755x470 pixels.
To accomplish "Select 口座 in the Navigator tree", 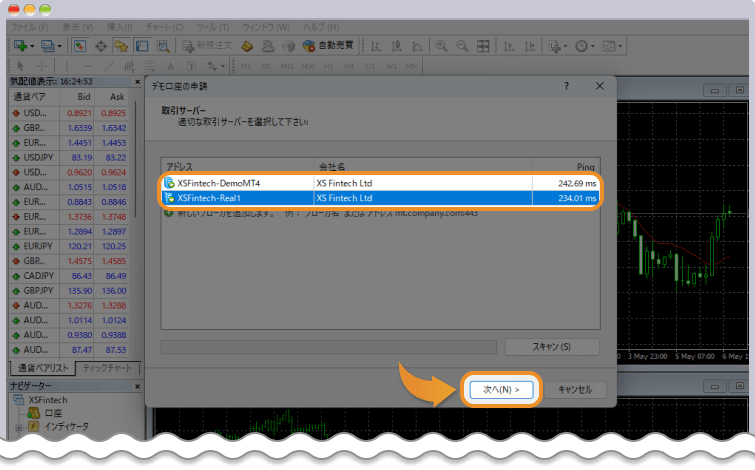I will 53,413.
